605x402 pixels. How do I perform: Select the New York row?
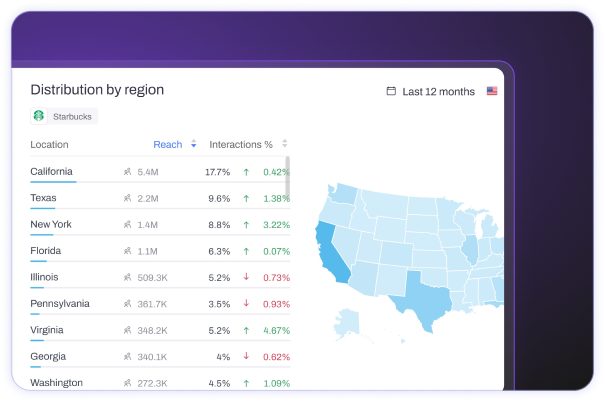click(160, 225)
